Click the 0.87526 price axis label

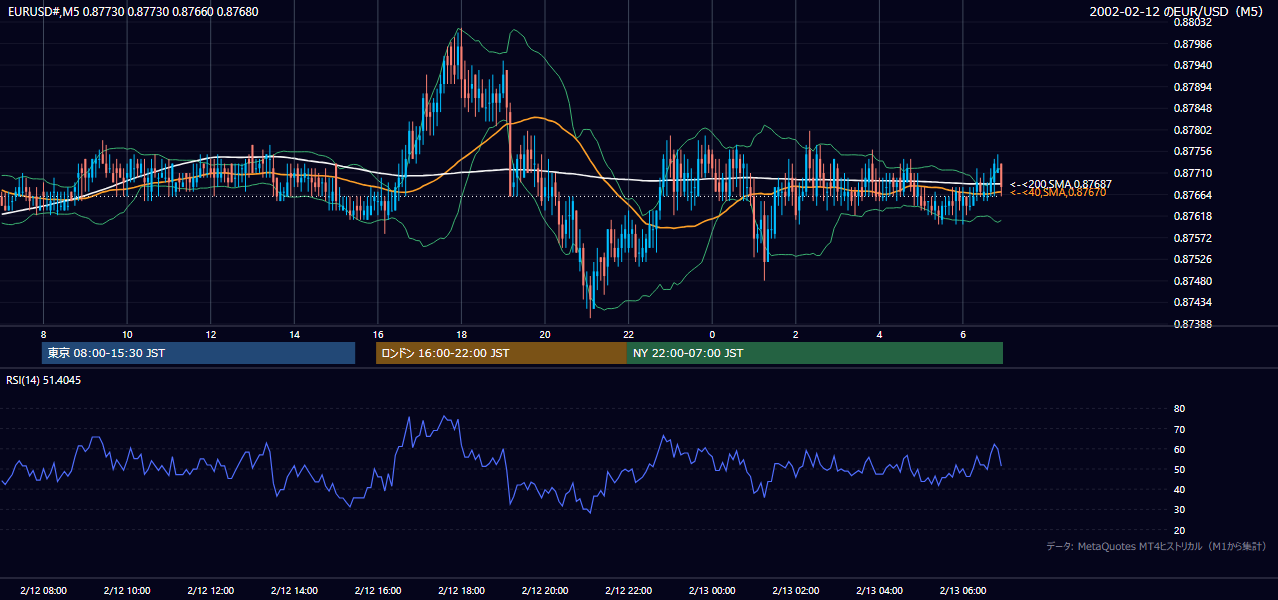pos(1193,260)
